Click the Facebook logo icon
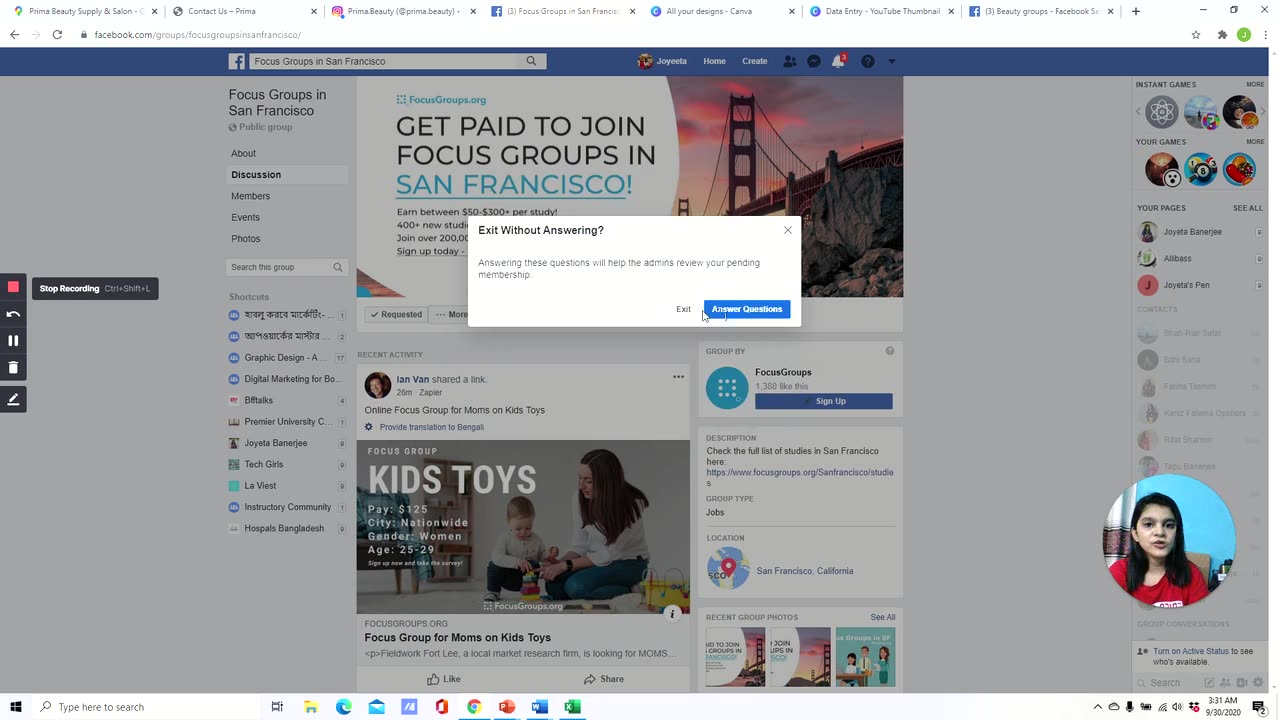Viewport: 1280px width, 720px height. (237, 61)
